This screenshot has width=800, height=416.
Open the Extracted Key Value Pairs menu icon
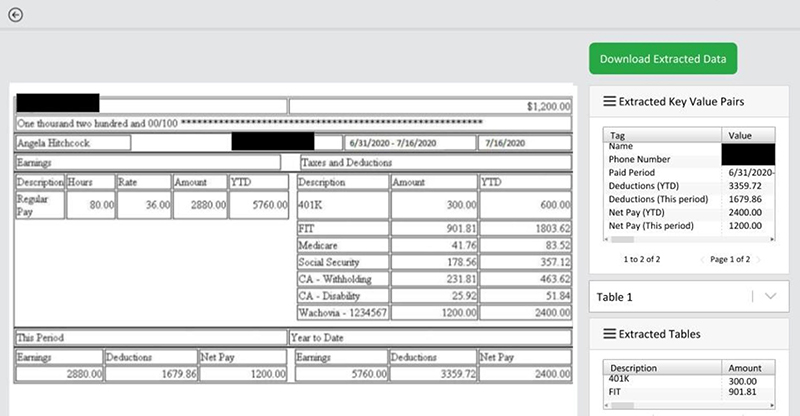[609, 101]
